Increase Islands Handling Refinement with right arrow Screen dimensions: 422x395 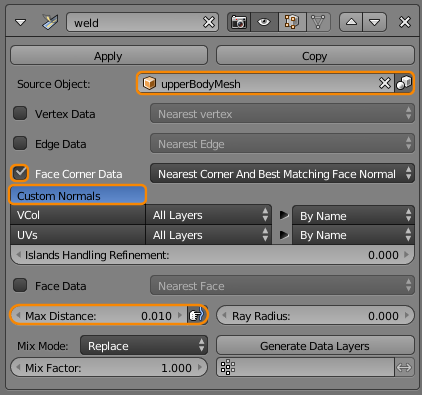(406, 255)
